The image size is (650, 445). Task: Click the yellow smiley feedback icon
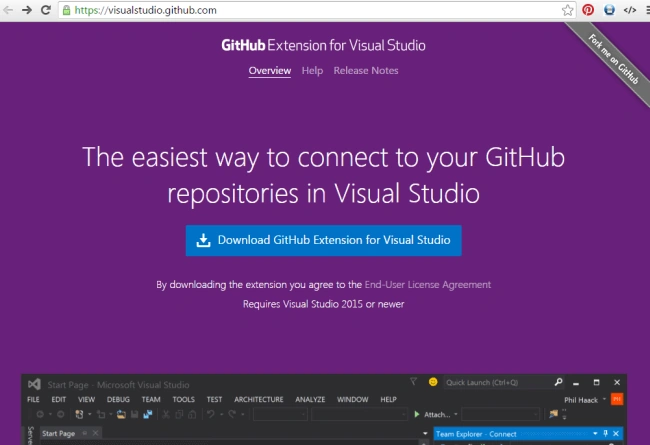click(x=433, y=382)
